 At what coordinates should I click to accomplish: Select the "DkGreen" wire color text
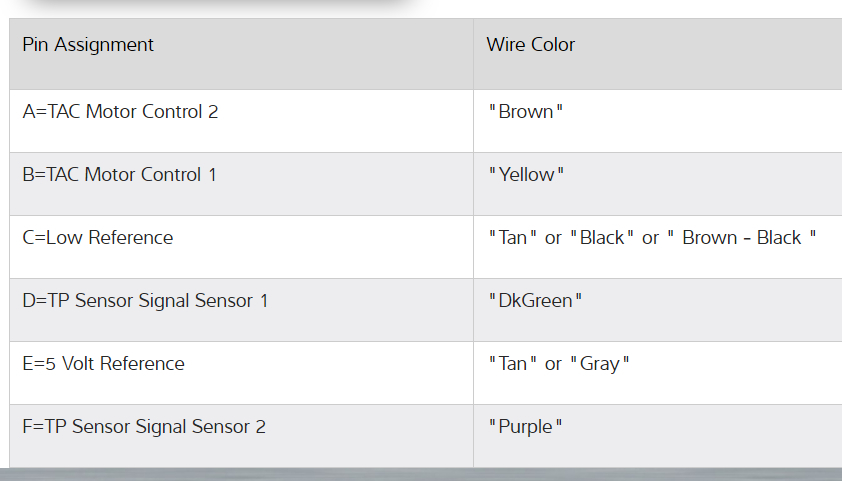535,301
